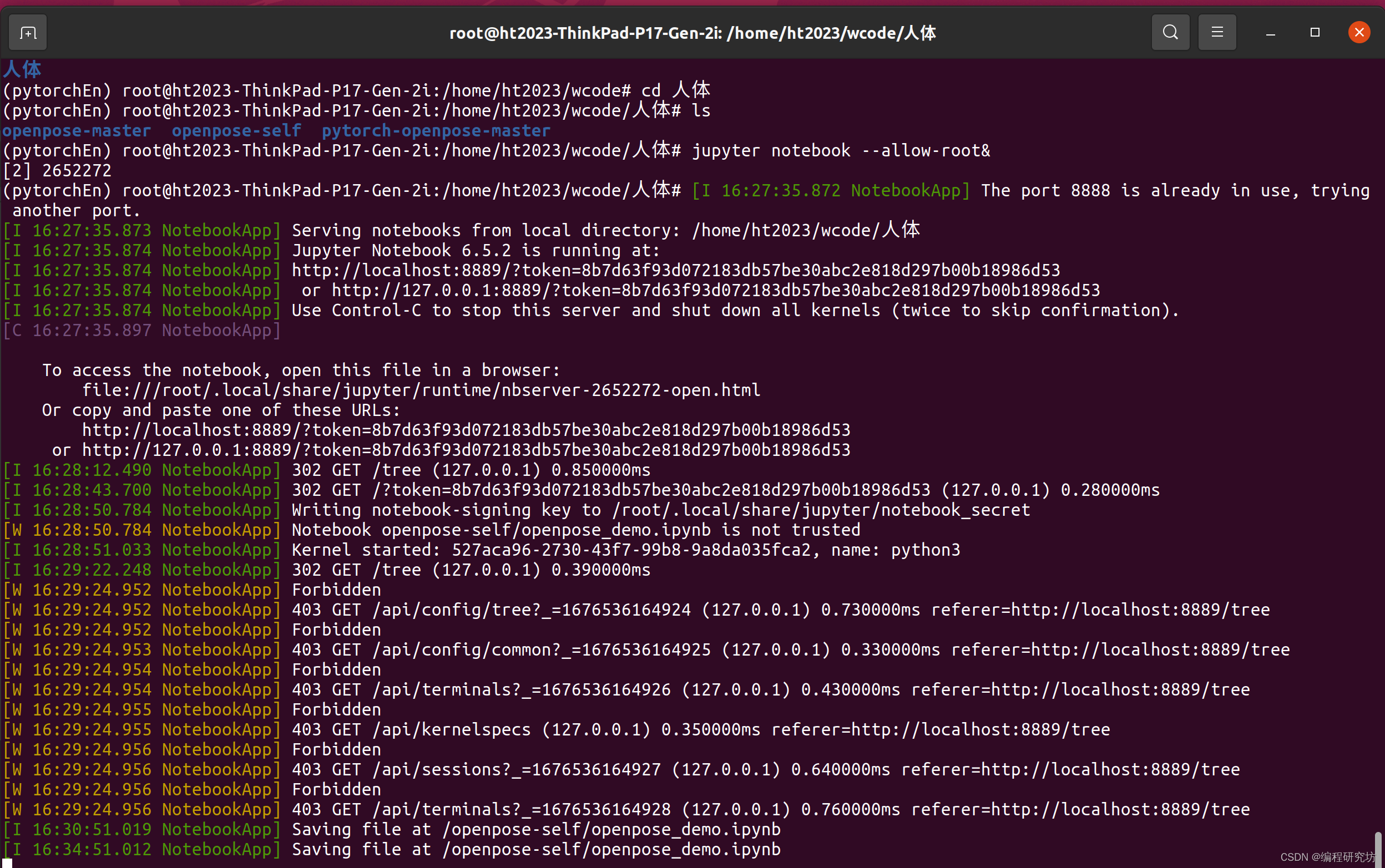Click the terminal cursor block at bottom
The height and width of the screenshot is (868, 1385).
[7, 863]
